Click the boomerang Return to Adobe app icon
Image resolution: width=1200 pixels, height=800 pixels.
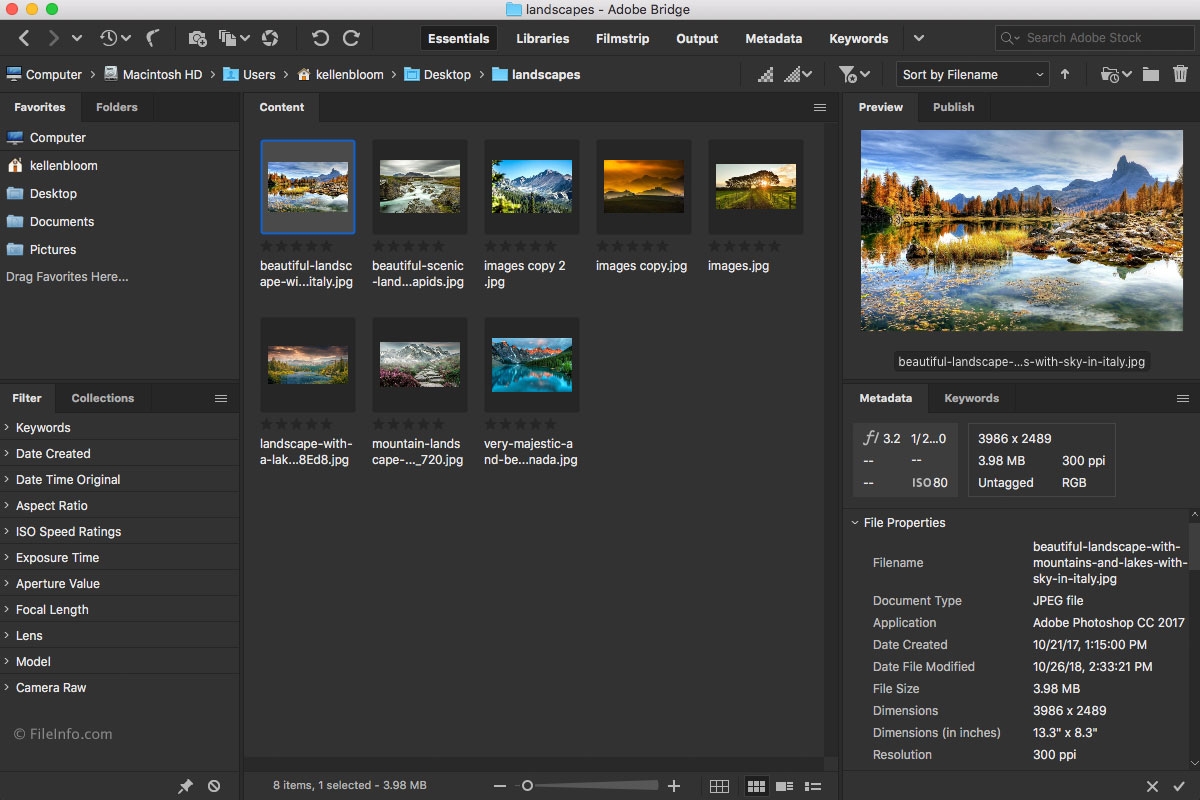coord(153,39)
